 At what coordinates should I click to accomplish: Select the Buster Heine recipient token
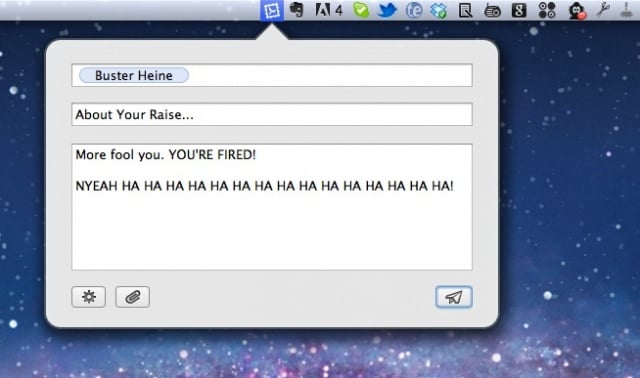click(134, 75)
